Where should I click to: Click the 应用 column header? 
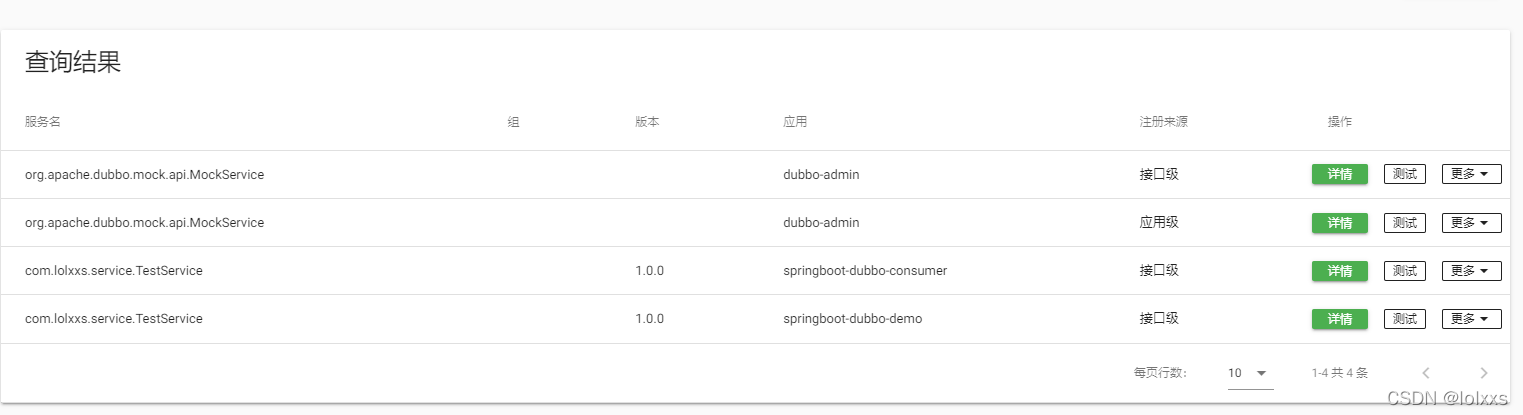[x=795, y=122]
